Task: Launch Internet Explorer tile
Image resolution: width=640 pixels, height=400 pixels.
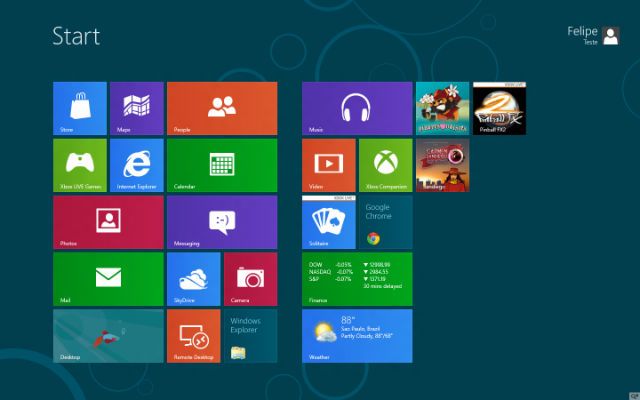Action: 137,165
